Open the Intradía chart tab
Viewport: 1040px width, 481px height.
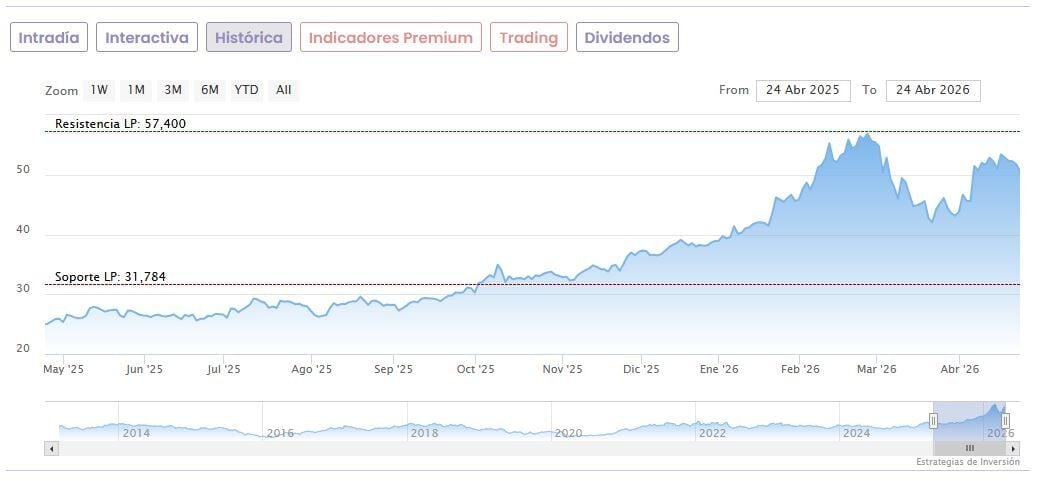(x=49, y=38)
